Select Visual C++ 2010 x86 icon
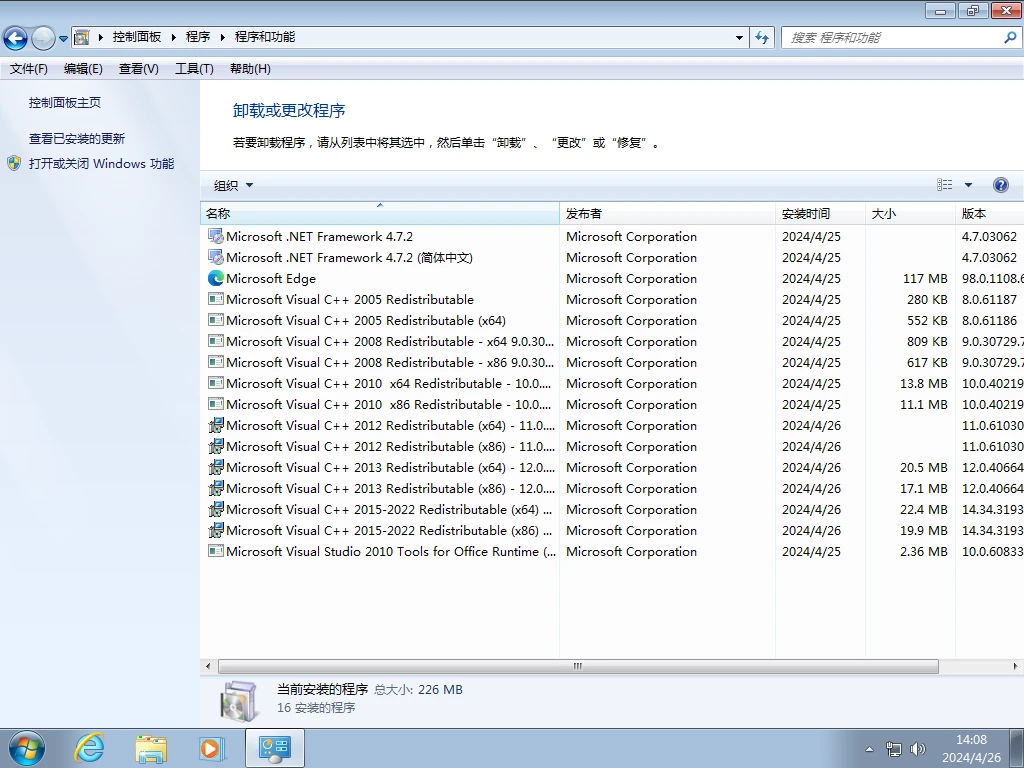This screenshot has width=1024, height=768. [x=216, y=404]
